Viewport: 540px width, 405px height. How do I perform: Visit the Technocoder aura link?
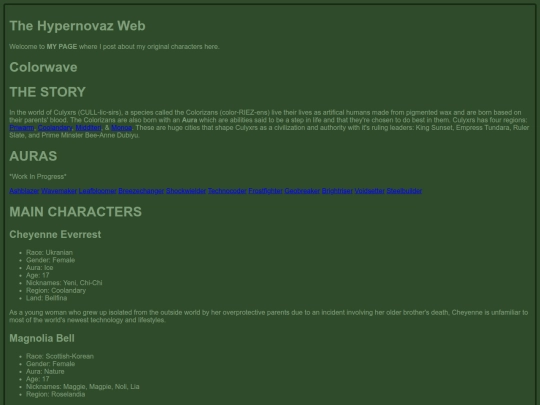pos(227,191)
